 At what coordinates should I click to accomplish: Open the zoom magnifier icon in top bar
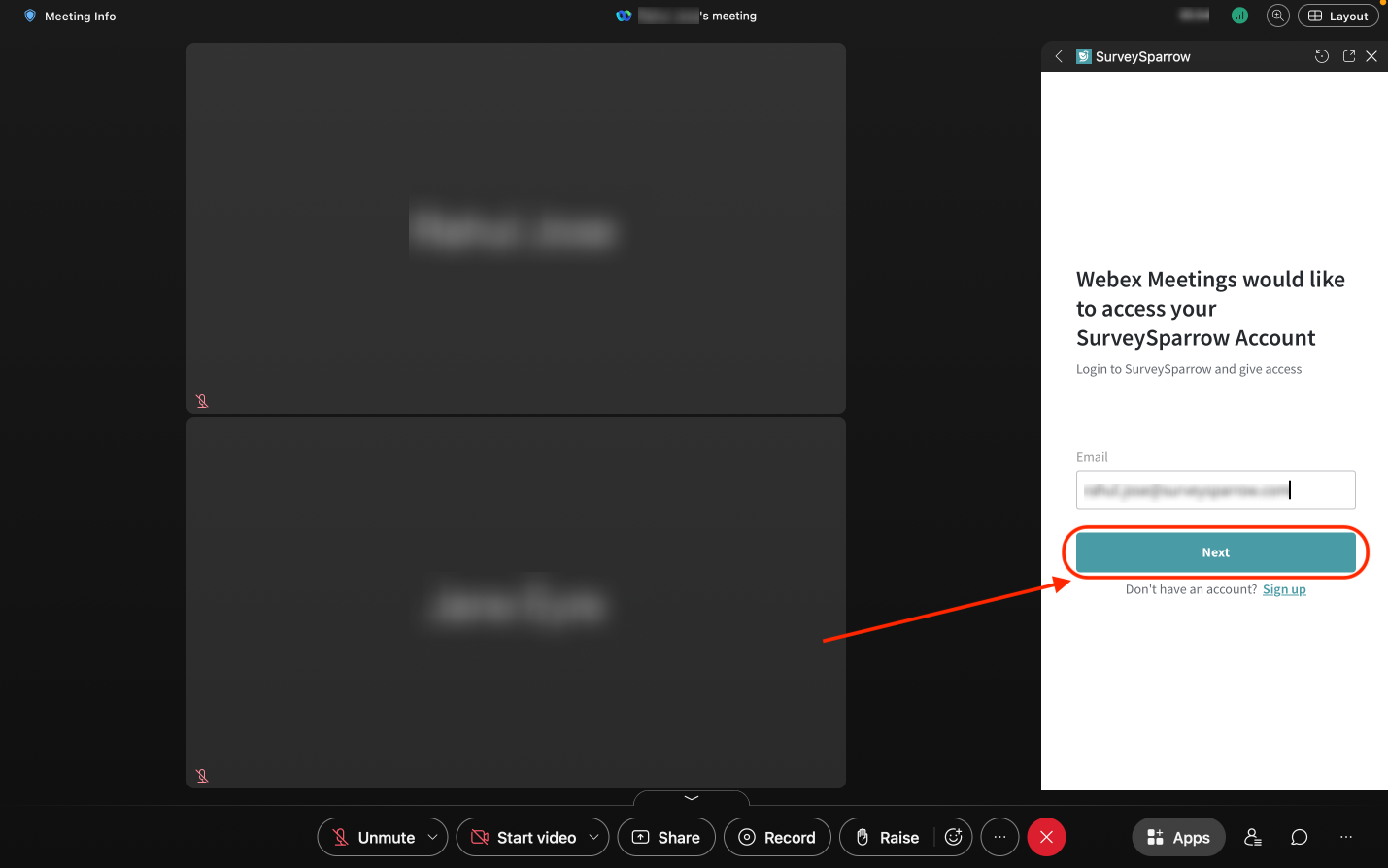coord(1277,16)
